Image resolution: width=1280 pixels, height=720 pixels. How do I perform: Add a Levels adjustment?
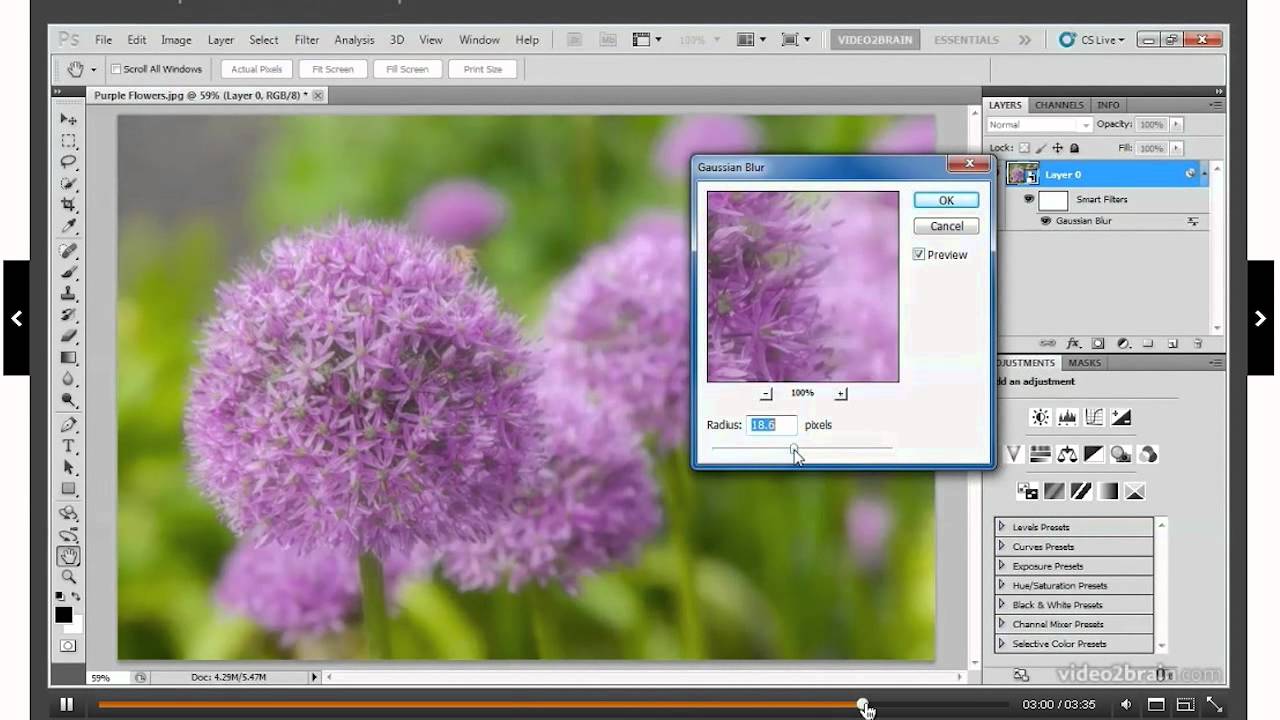click(x=1067, y=417)
